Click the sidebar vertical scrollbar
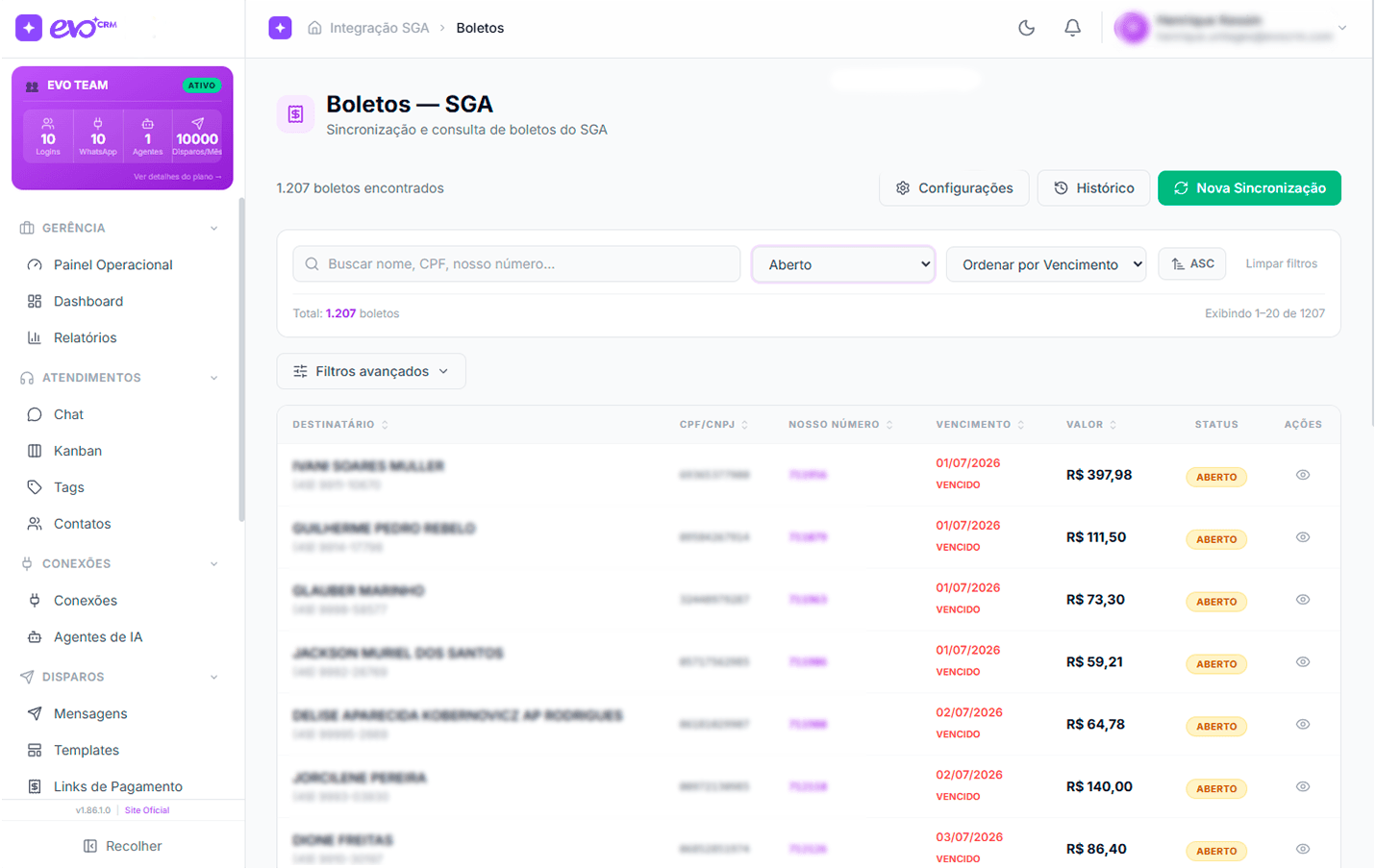 point(241,360)
